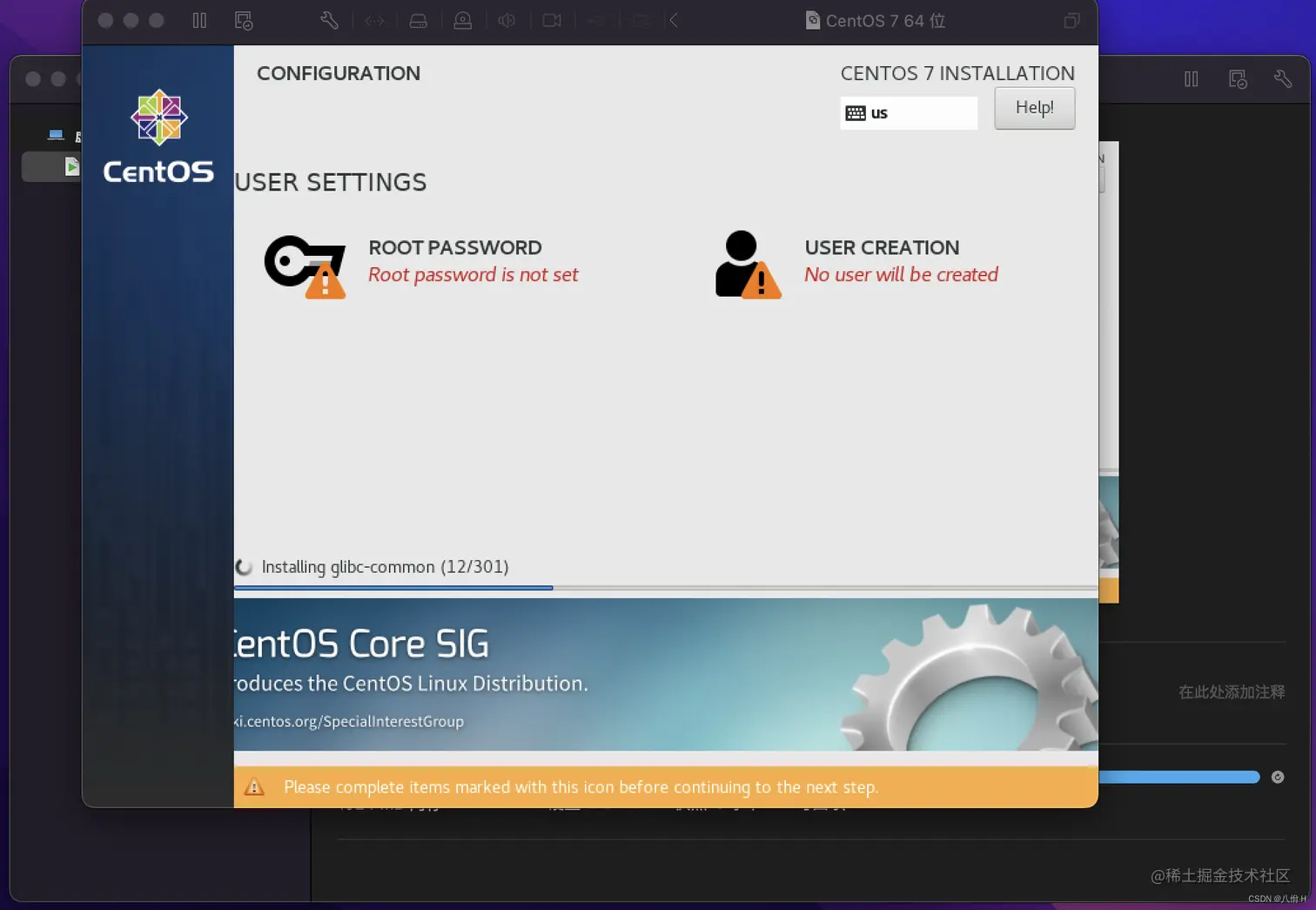Click the blue disk usage bar in the background window
The image size is (1316, 910).
tap(1179, 777)
